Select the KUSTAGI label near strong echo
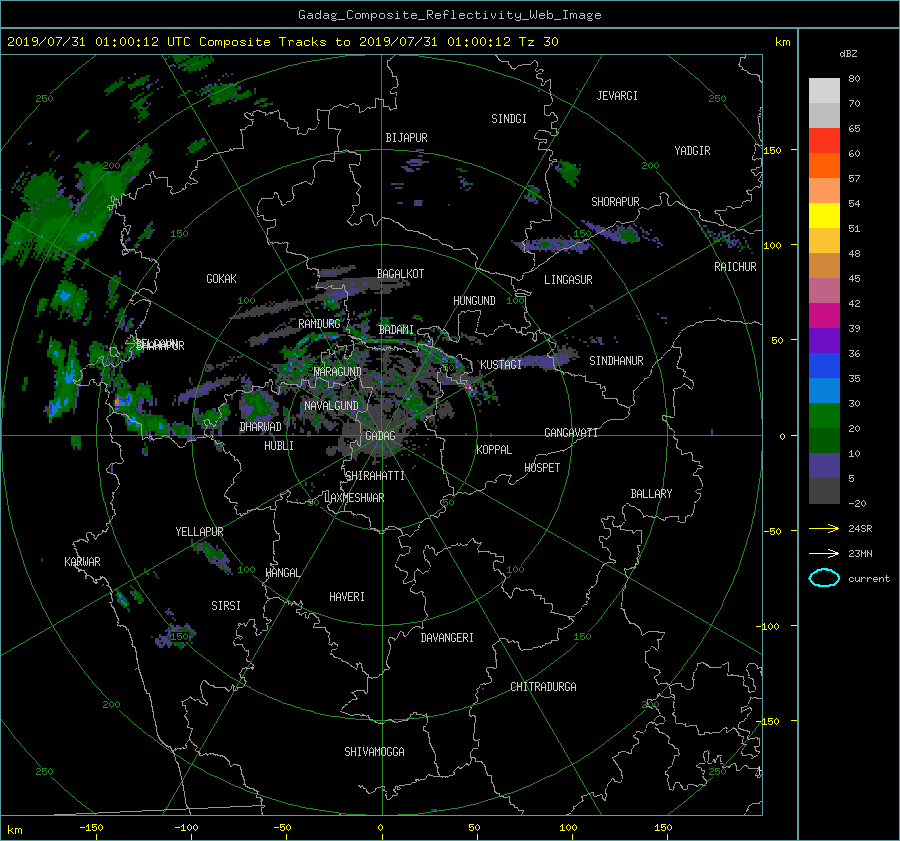The width and height of the screenshot is (900, 841). click(501, 365)
